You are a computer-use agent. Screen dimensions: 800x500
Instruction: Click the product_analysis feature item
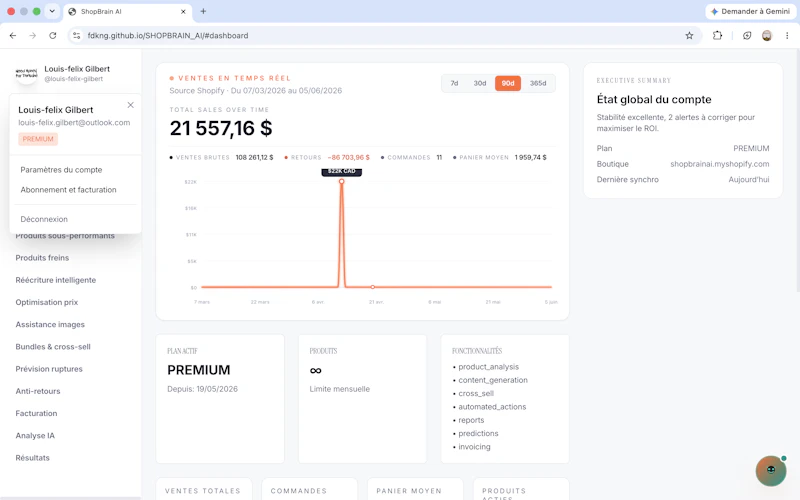pyautogui.click(x=488, y=367)
